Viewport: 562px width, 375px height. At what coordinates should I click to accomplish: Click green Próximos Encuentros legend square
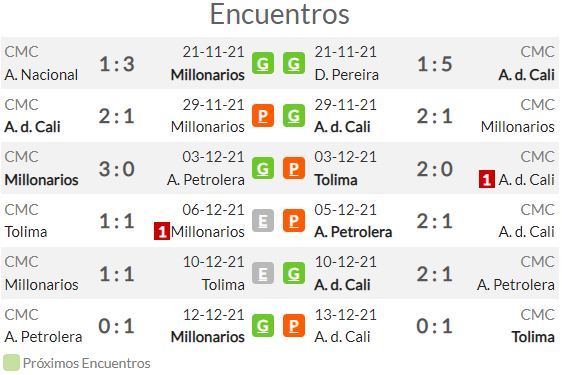(x=11, y=363)
